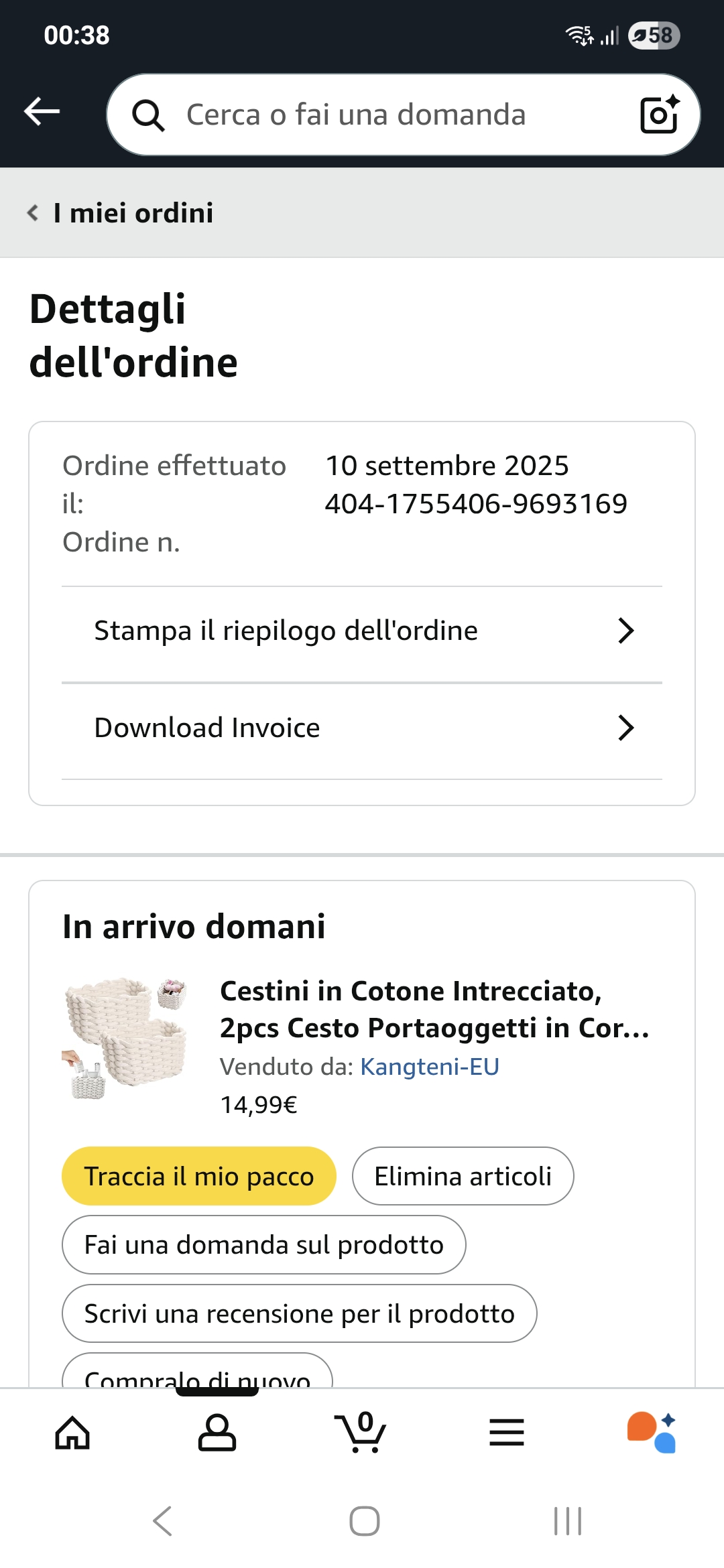The width and height of the screenshot is (724, 1568).
Task: Open camera lens visual search
Action: 659,115
